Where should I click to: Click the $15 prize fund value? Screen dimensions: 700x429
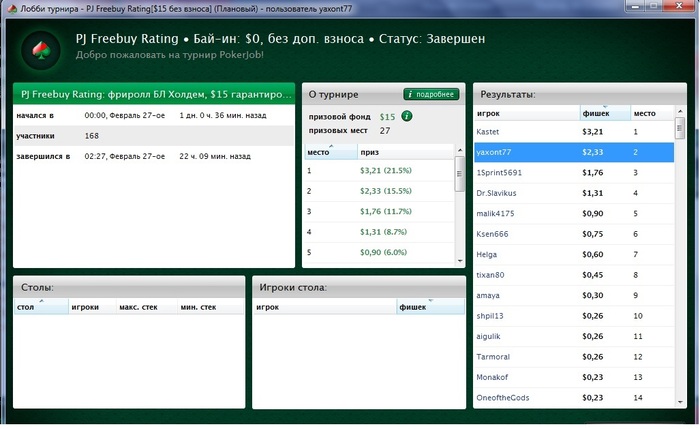(387, 117)
